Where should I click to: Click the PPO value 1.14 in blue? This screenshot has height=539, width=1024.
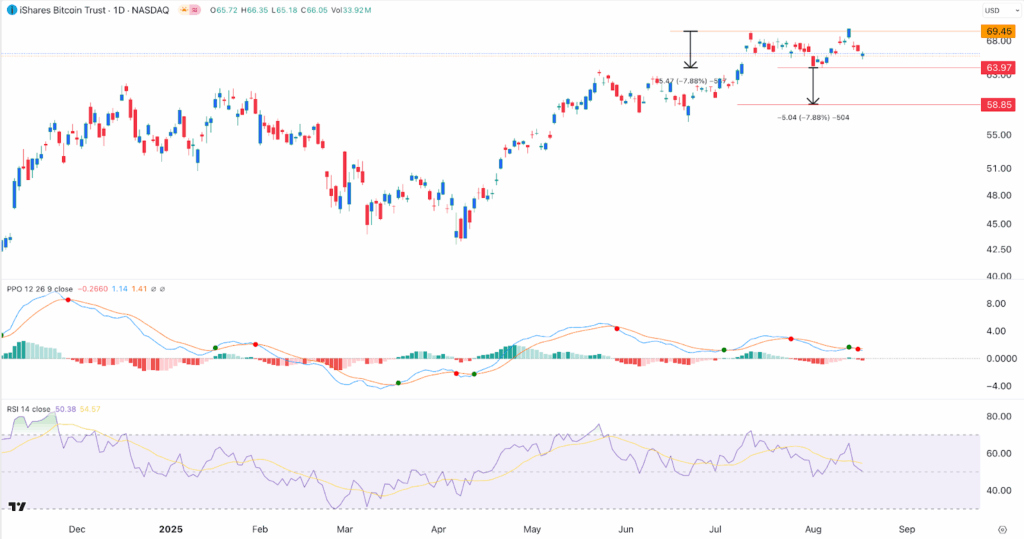pos(120,289)
